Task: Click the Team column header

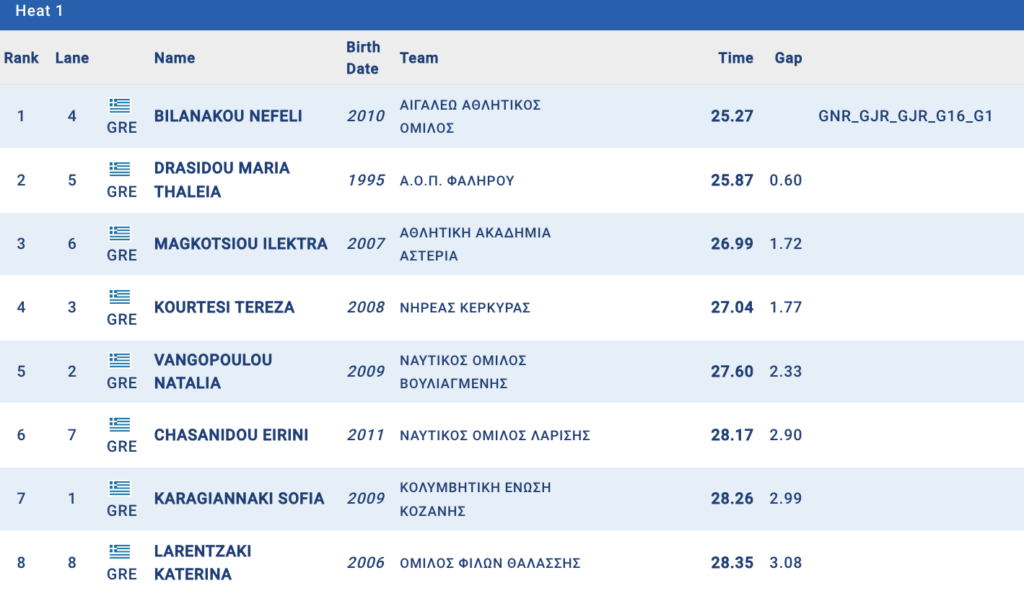Action: (419, 58)
